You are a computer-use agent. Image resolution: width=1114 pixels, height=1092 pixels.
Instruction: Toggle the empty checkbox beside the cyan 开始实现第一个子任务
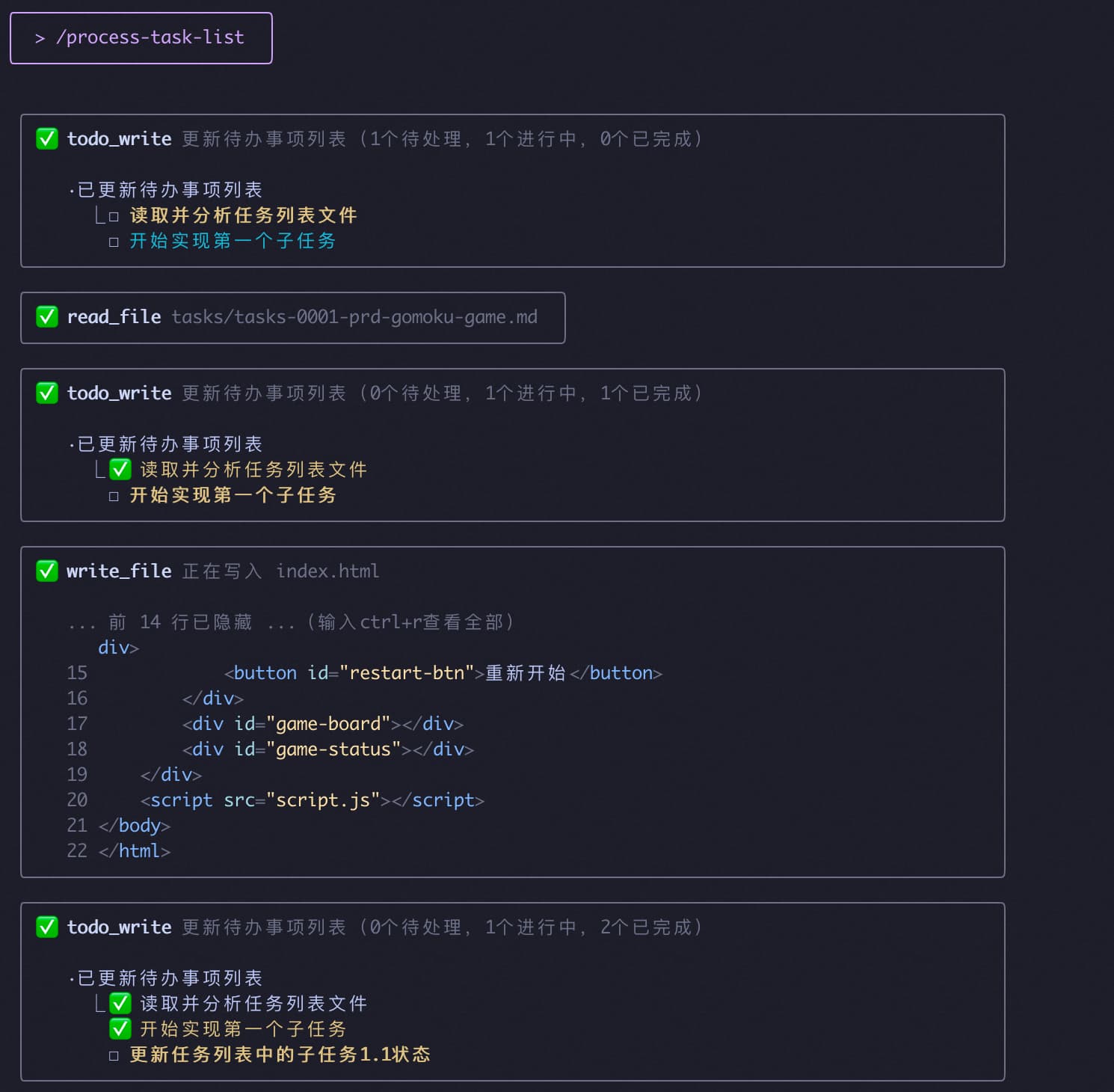pyautogui.click(x=114, y=242)
